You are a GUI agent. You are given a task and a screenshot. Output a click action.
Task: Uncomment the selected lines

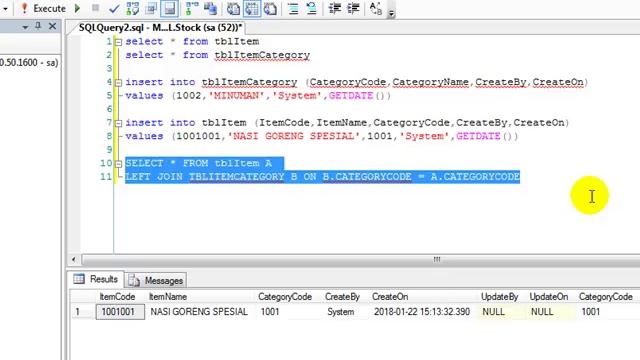pyautogui.click(x=311, y=8)
